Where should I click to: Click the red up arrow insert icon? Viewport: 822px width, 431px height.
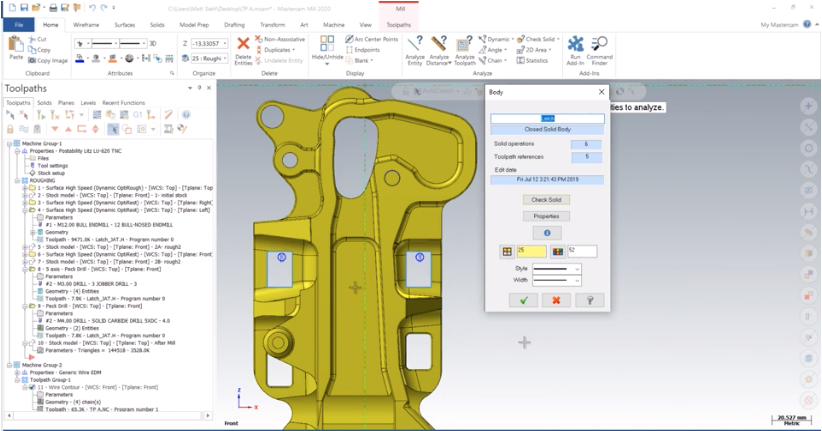pos(68,129)
